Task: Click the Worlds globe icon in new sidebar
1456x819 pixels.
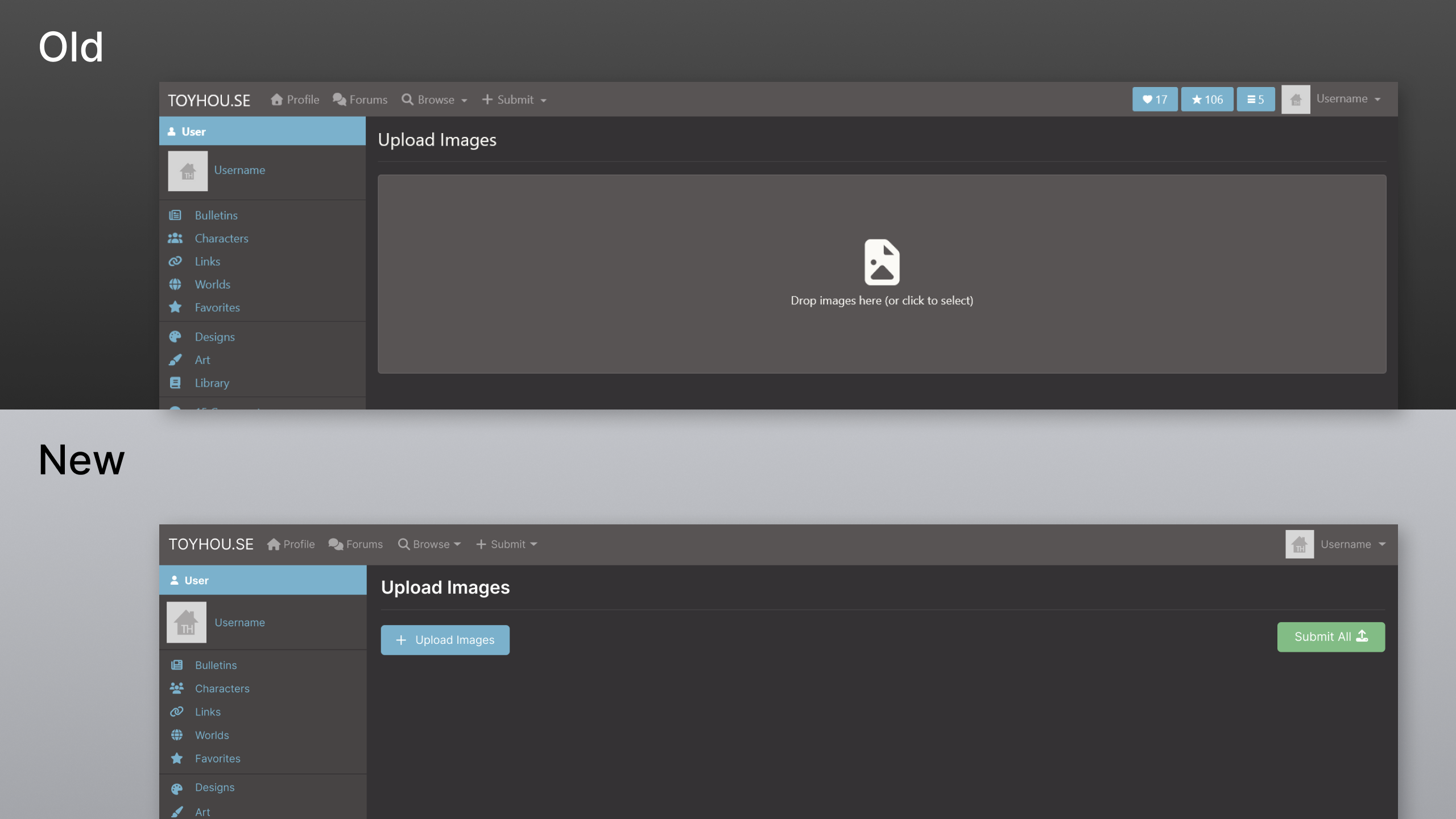Action: 177,735
